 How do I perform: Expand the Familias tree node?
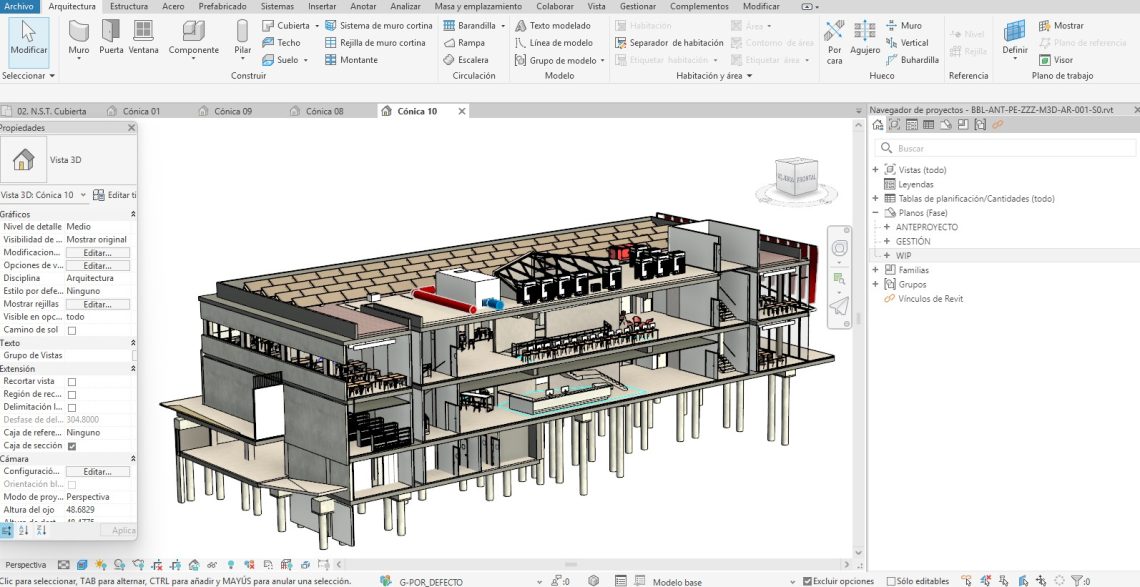pyautogui.click(x=876, y=270)
